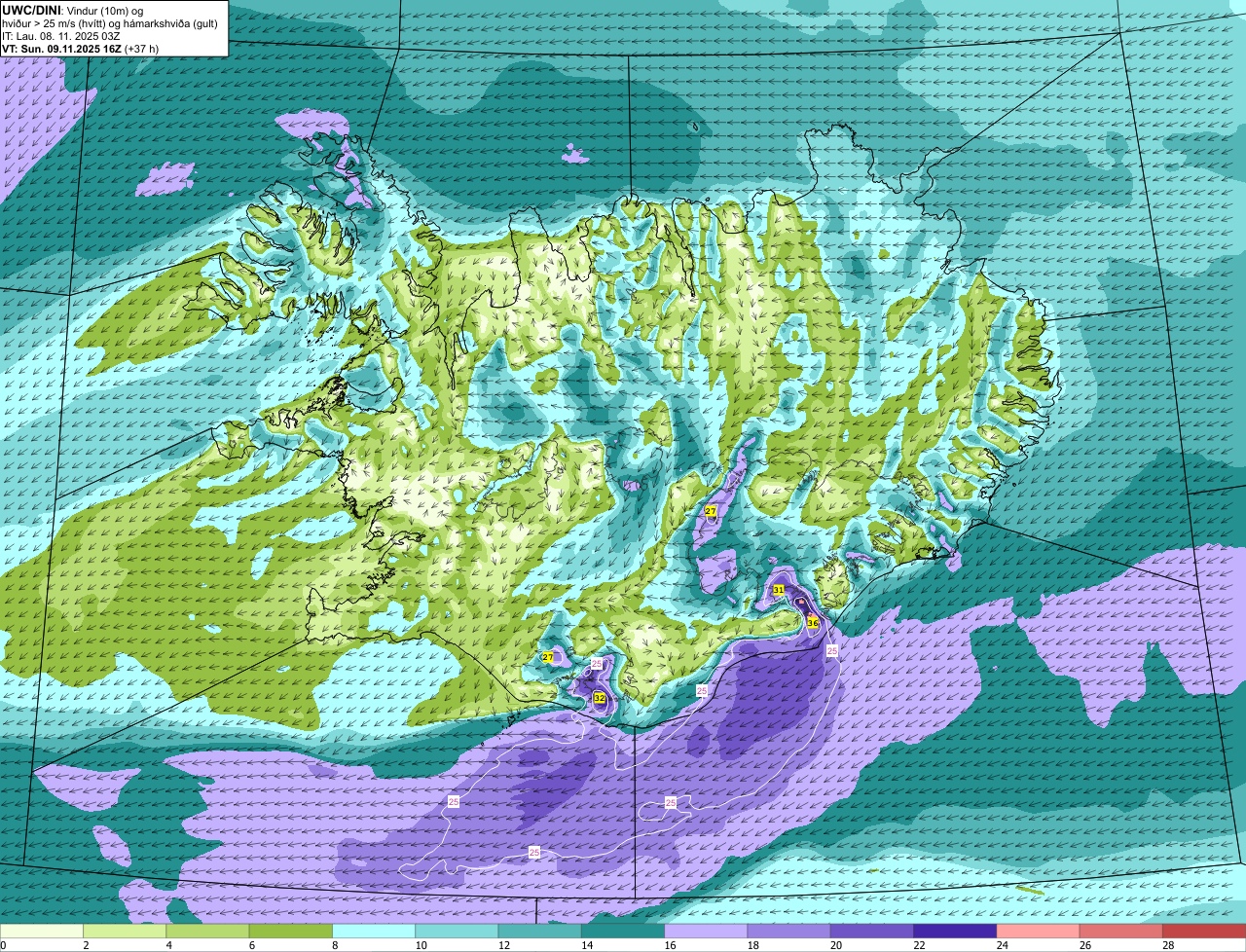Click the legend value 20
1246x952 pixels.
point(835,945)
